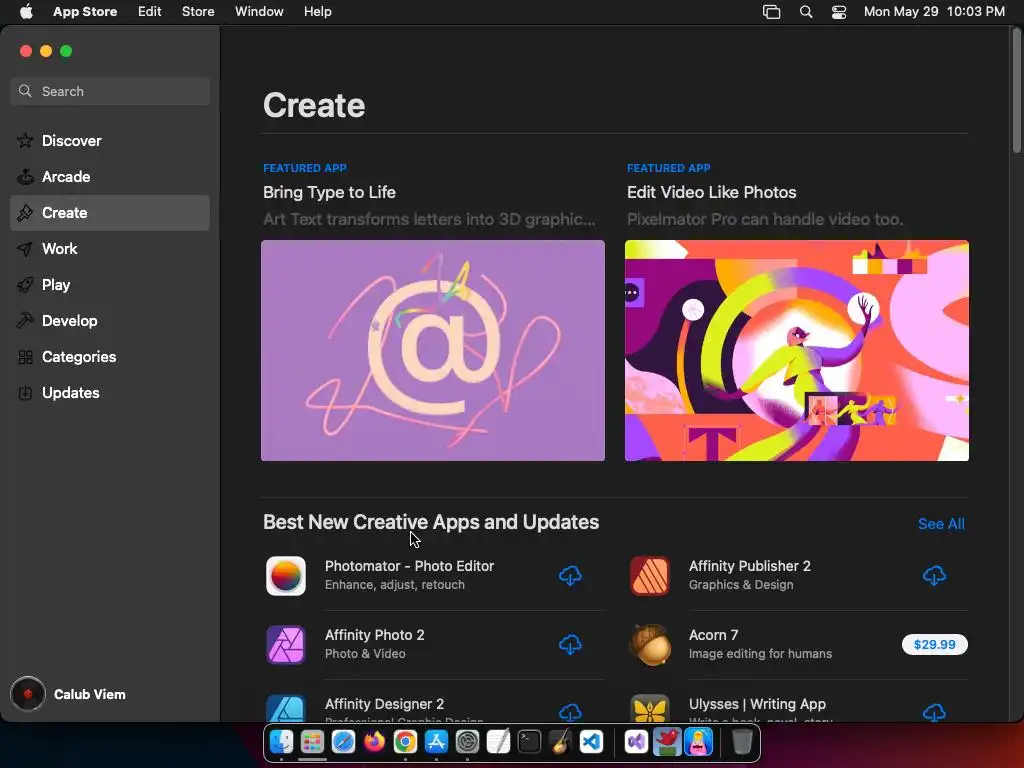Download Photomator with the cloud icon
Screen dimensions: 1024x768
coord(570,575)
